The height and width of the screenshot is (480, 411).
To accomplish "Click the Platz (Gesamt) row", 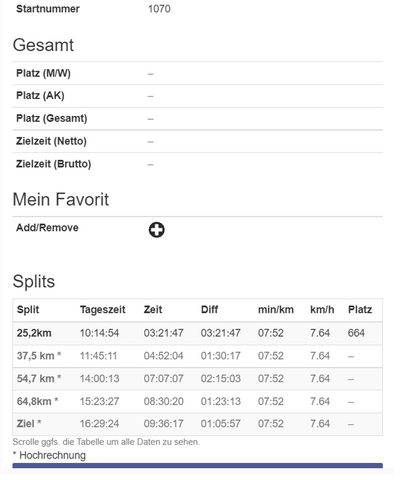I will coord(198,119).
